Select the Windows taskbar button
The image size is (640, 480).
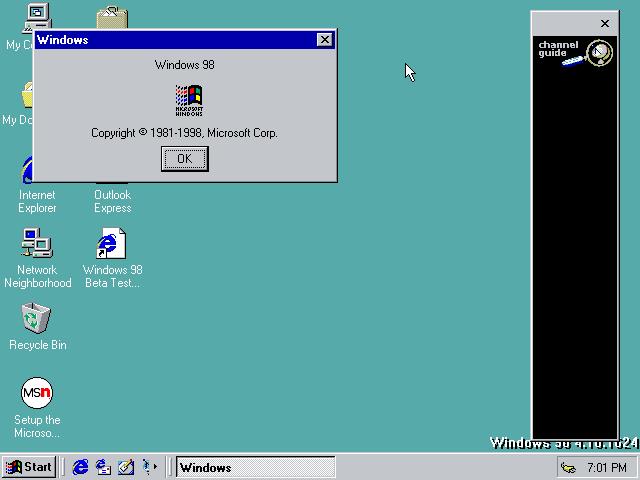click(x=256, y=467)
